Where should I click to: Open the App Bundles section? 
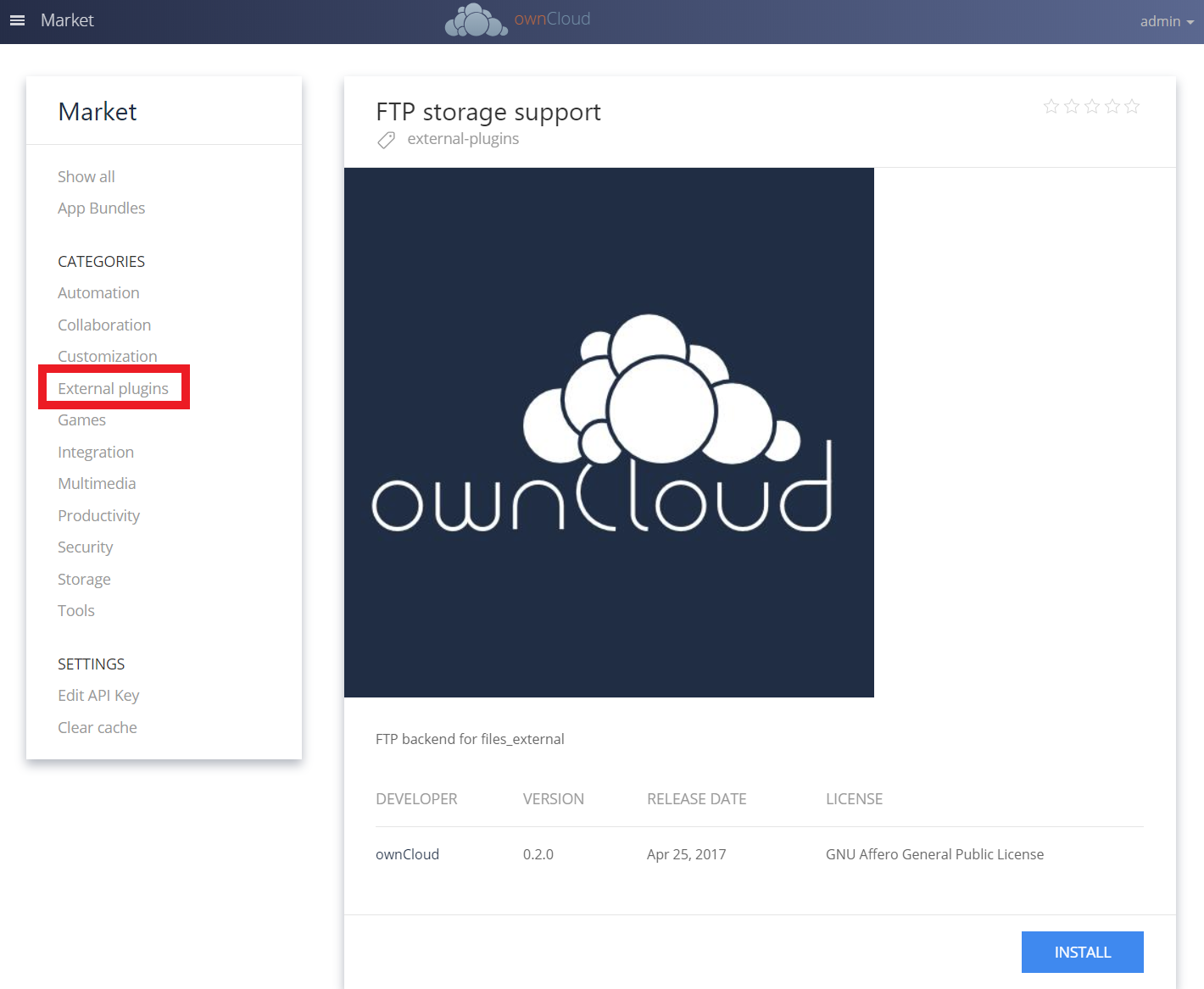pos(101,208)
